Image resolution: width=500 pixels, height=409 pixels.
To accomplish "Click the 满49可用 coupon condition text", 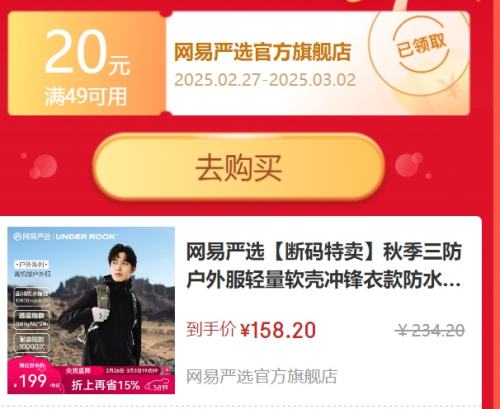I will tap(86, 96).
